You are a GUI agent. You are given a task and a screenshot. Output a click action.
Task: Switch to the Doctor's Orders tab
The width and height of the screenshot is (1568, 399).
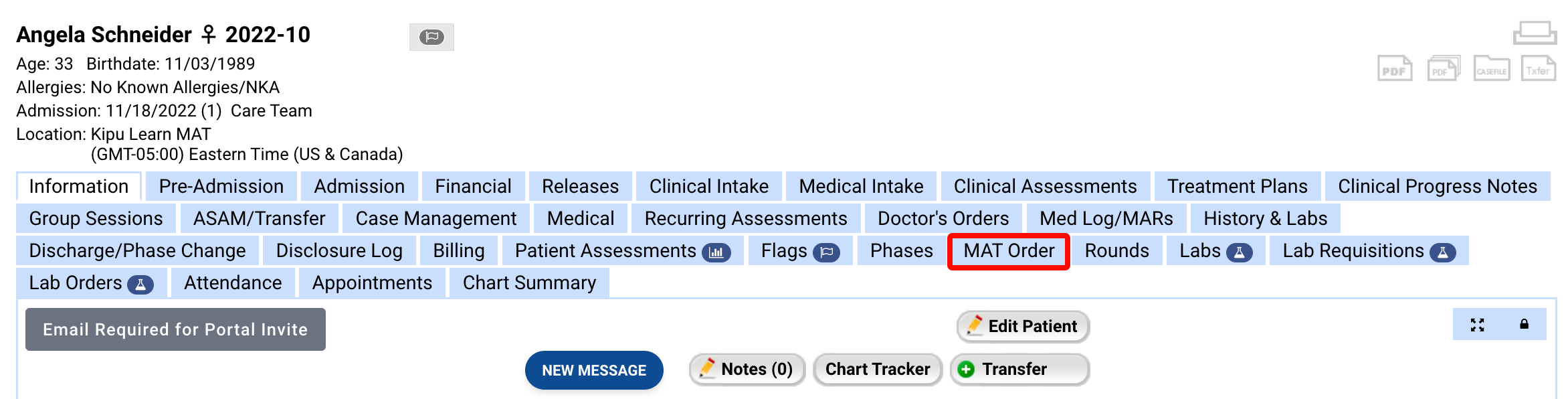pyautogui.click(x=943, y=219)
